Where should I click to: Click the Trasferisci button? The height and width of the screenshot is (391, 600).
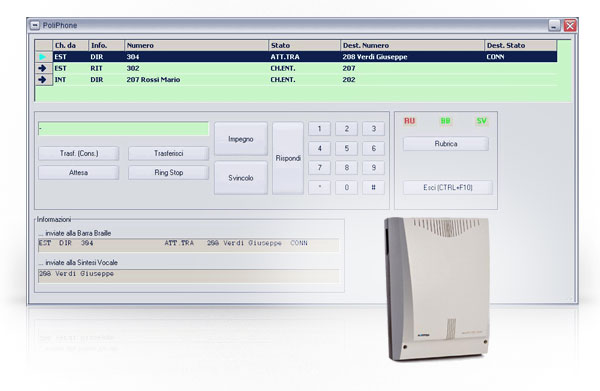coord(168,153)
